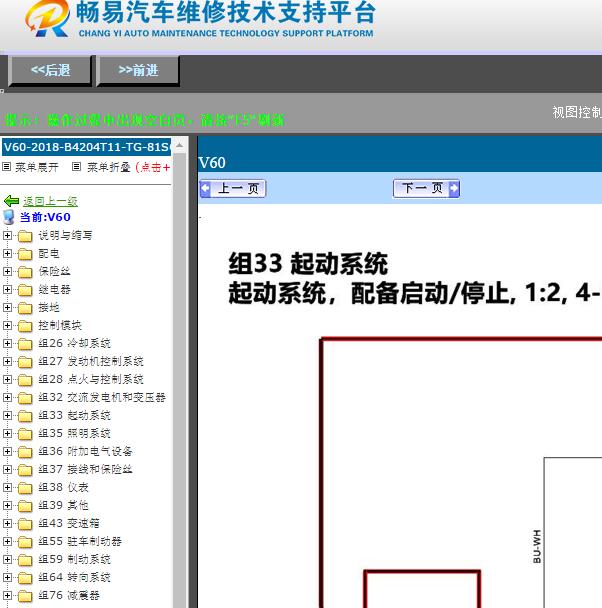Open the 组35 照明系统 folder icon
This screenshot has height=608, width=602.
click(x=25, y=434)
